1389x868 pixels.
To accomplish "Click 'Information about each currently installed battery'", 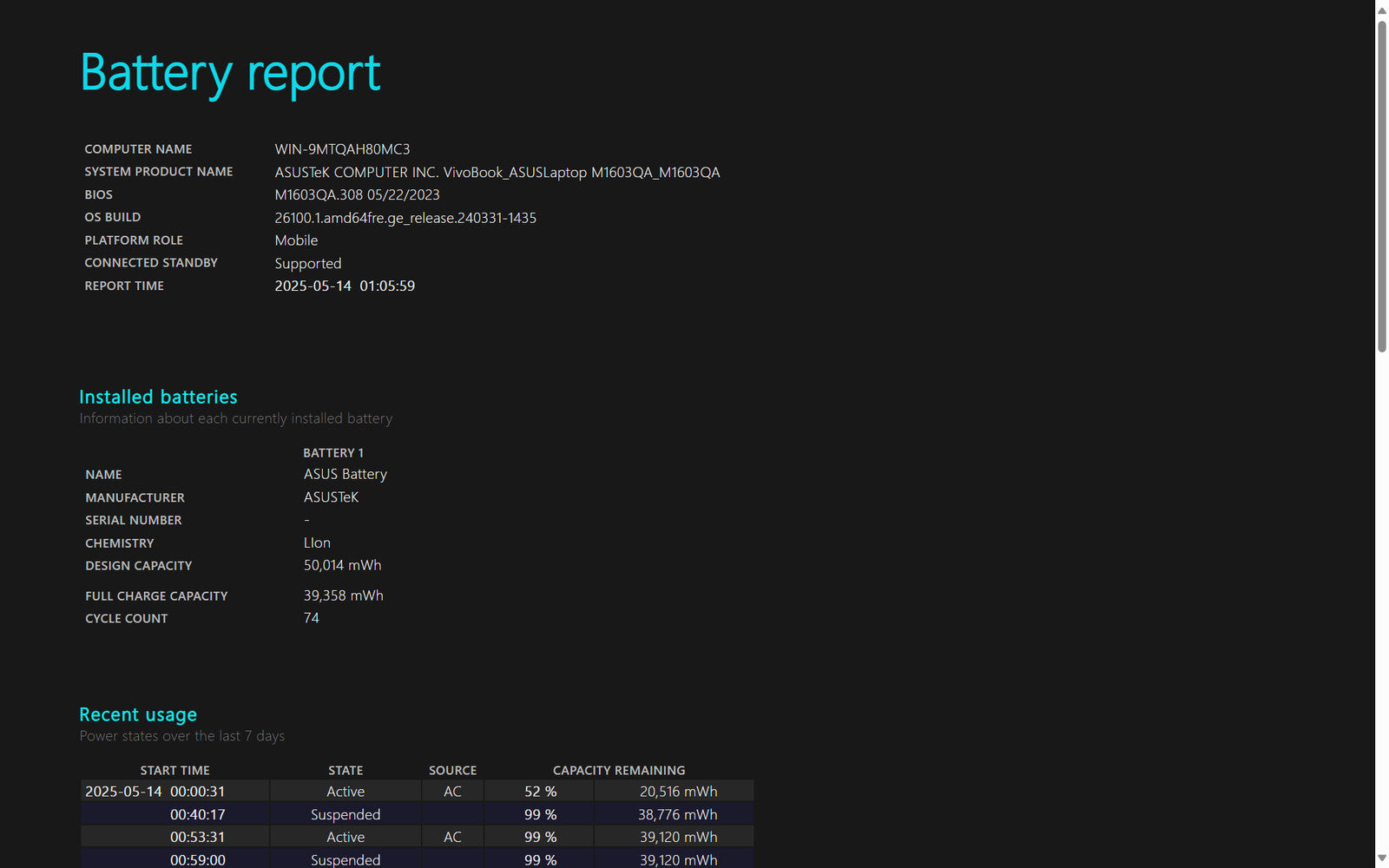I will click(x=236, y=418).
